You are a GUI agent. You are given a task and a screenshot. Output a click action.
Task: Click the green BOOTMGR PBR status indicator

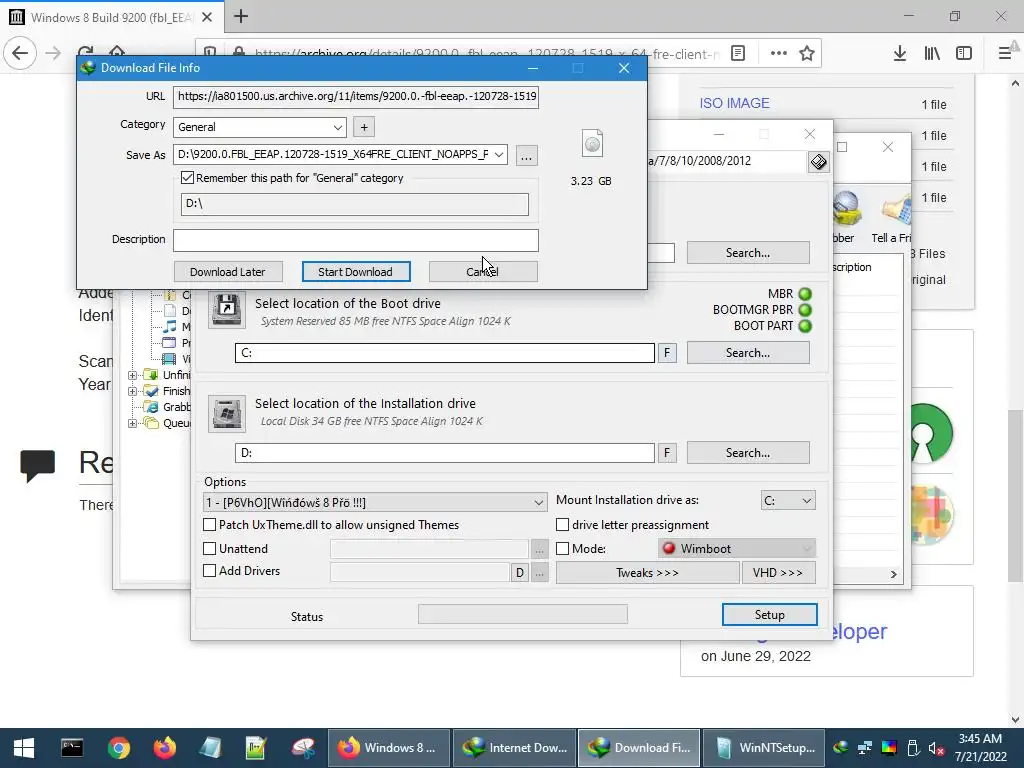pyautogui.click(x=805, y=310)
